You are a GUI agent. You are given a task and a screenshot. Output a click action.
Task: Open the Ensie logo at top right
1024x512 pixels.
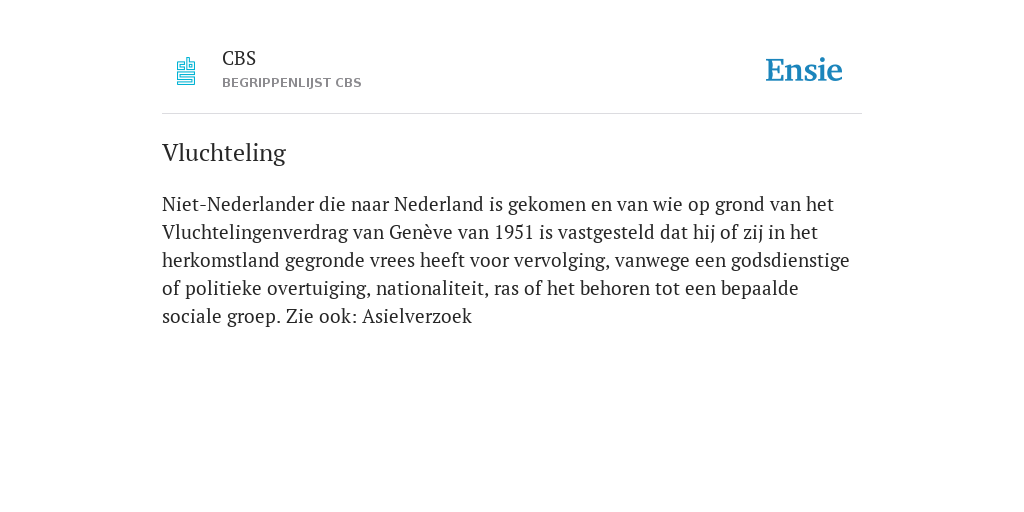(804, 70)
